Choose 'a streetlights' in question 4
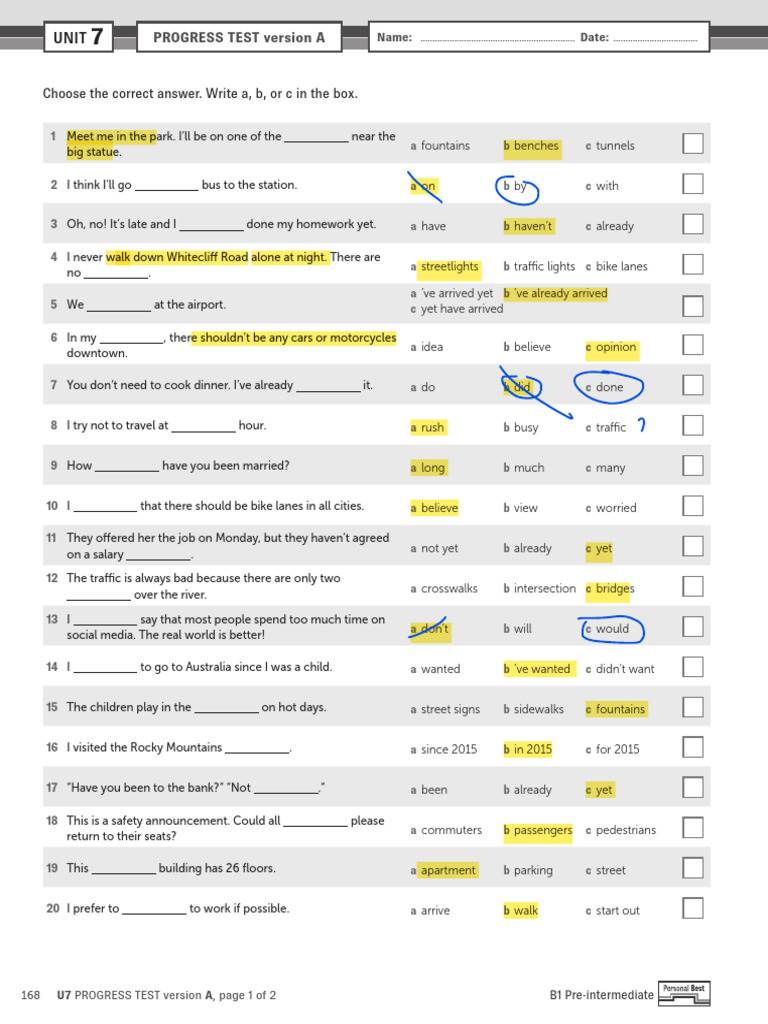The height and width of the screenshot is (1024, 768). [447, 267]
